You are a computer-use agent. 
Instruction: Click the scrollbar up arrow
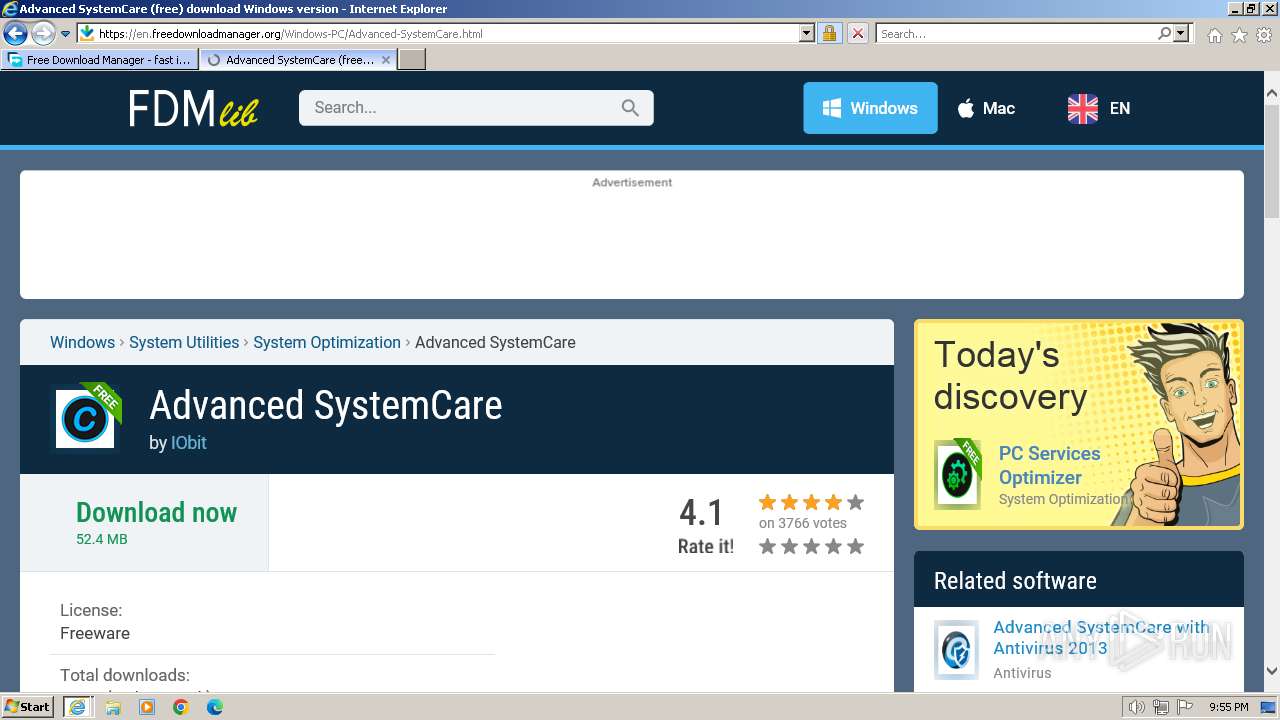[x=1272, y=94]
